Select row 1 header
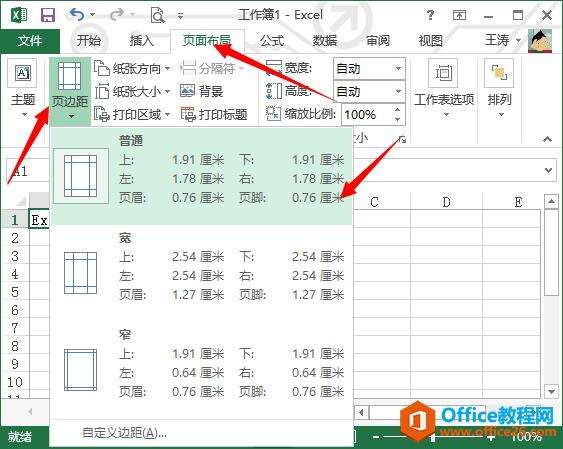This screenshot has width=563, height=449. tap(15, 220)
